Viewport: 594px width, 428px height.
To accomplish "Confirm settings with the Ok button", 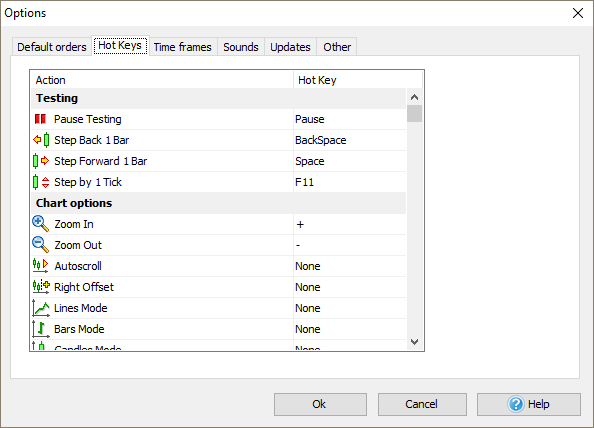I will 320,404.
